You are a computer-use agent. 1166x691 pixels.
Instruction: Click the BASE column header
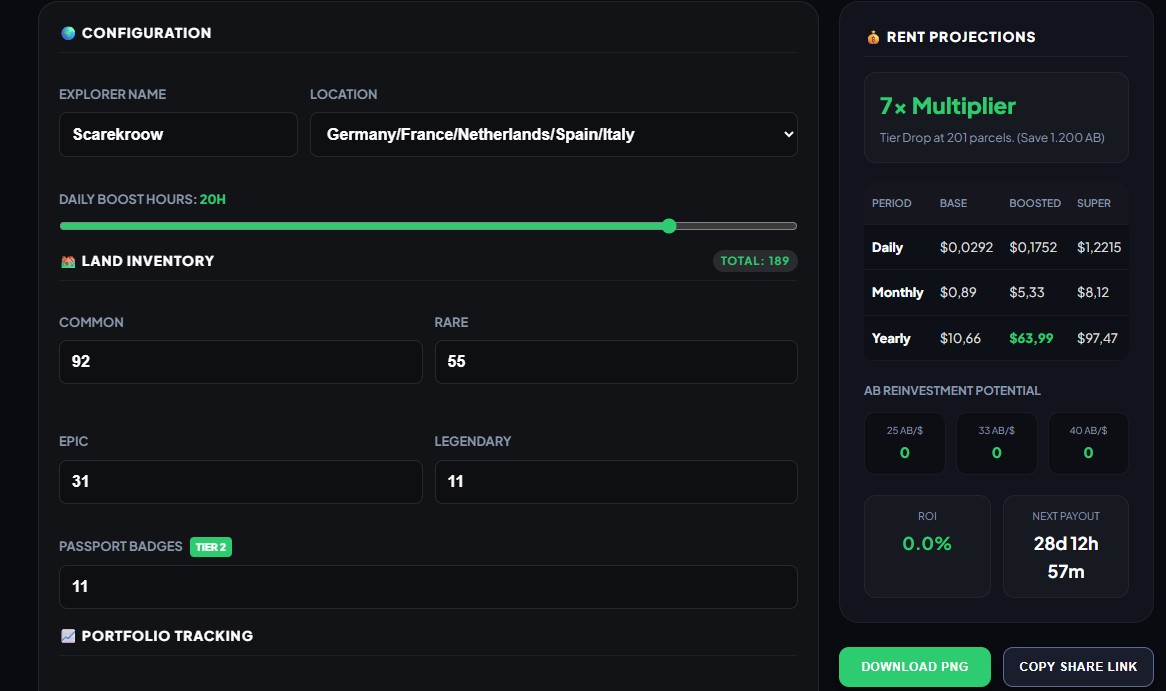[x=953, y=203]
